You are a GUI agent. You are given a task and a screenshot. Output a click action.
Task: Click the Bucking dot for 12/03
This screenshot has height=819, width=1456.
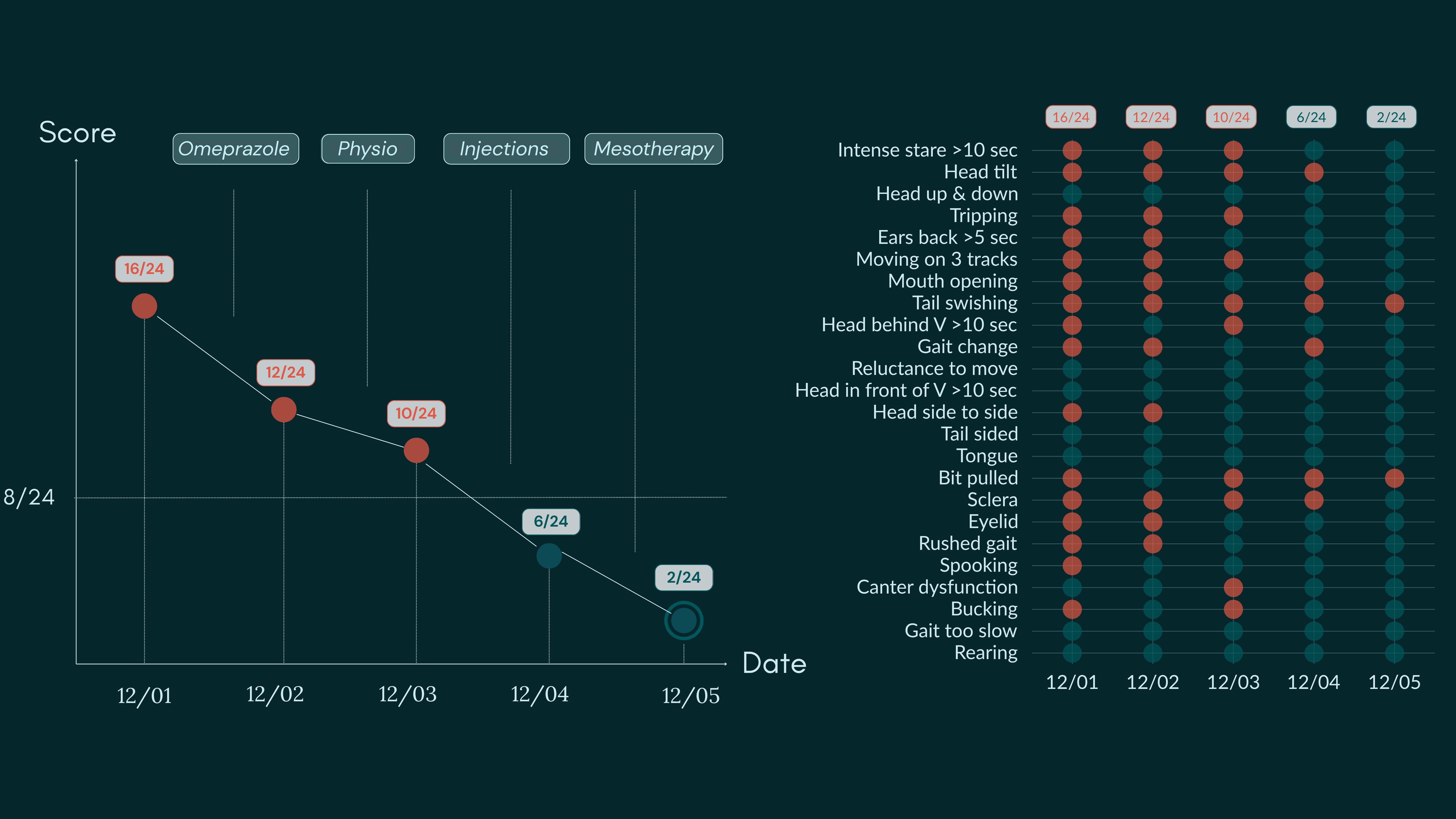[1233, 609]
